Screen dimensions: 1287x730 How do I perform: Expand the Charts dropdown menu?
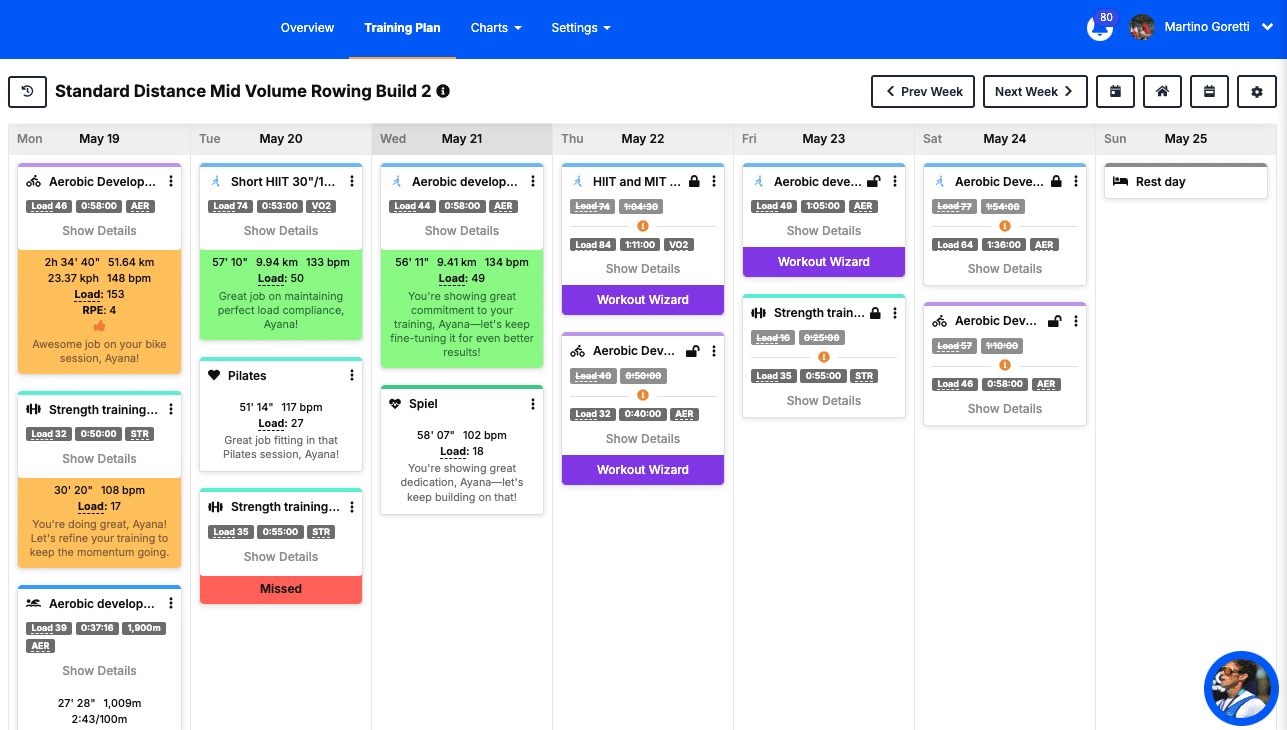coord(496,28)
